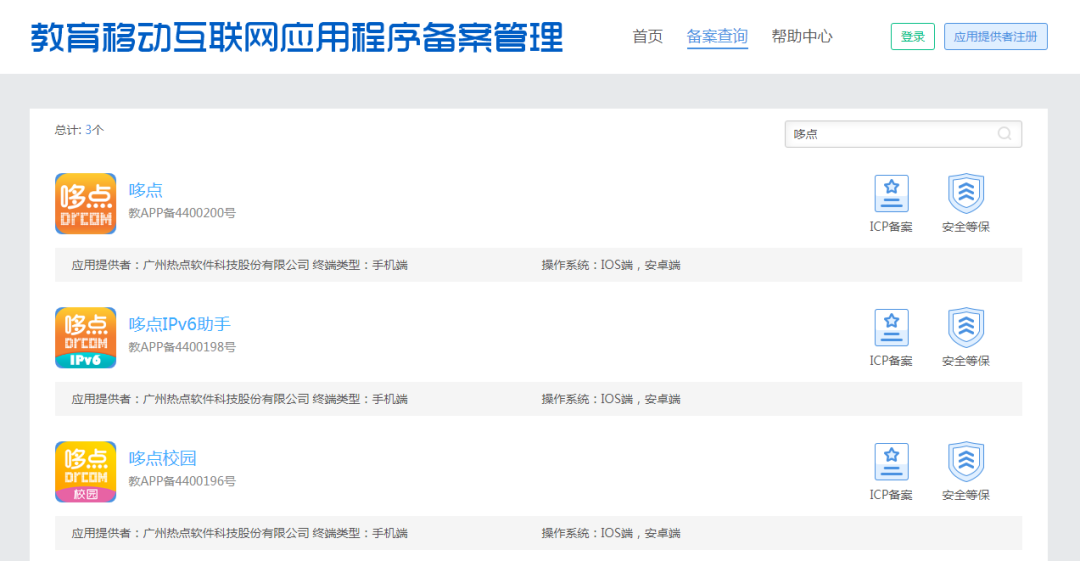
Task: Open the 哆点IPv6助手 title link
Action: 179,324
